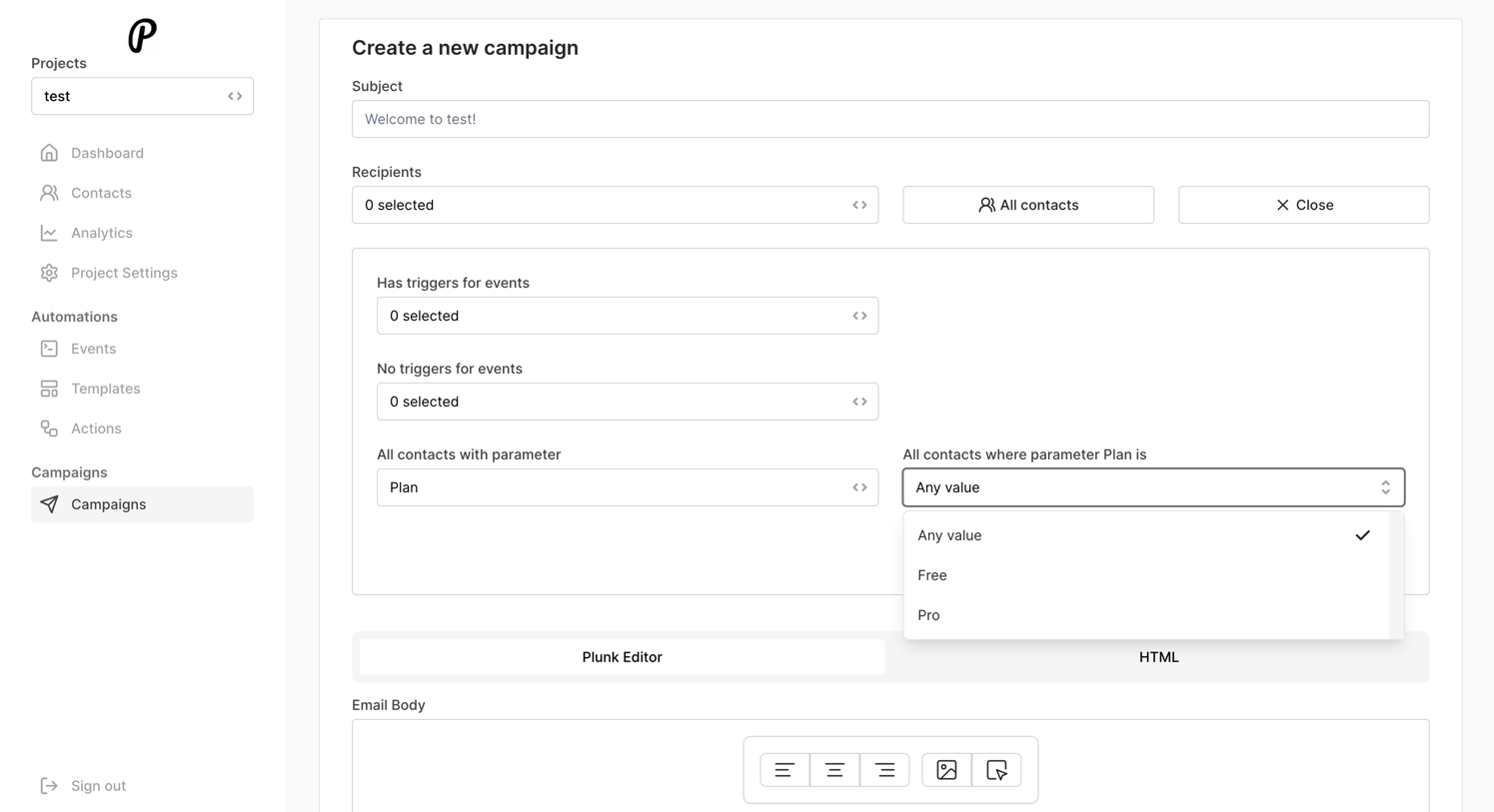Screen dimensions: 1494x812
Task: Go to Analytics page
Action: click(101, 233)
